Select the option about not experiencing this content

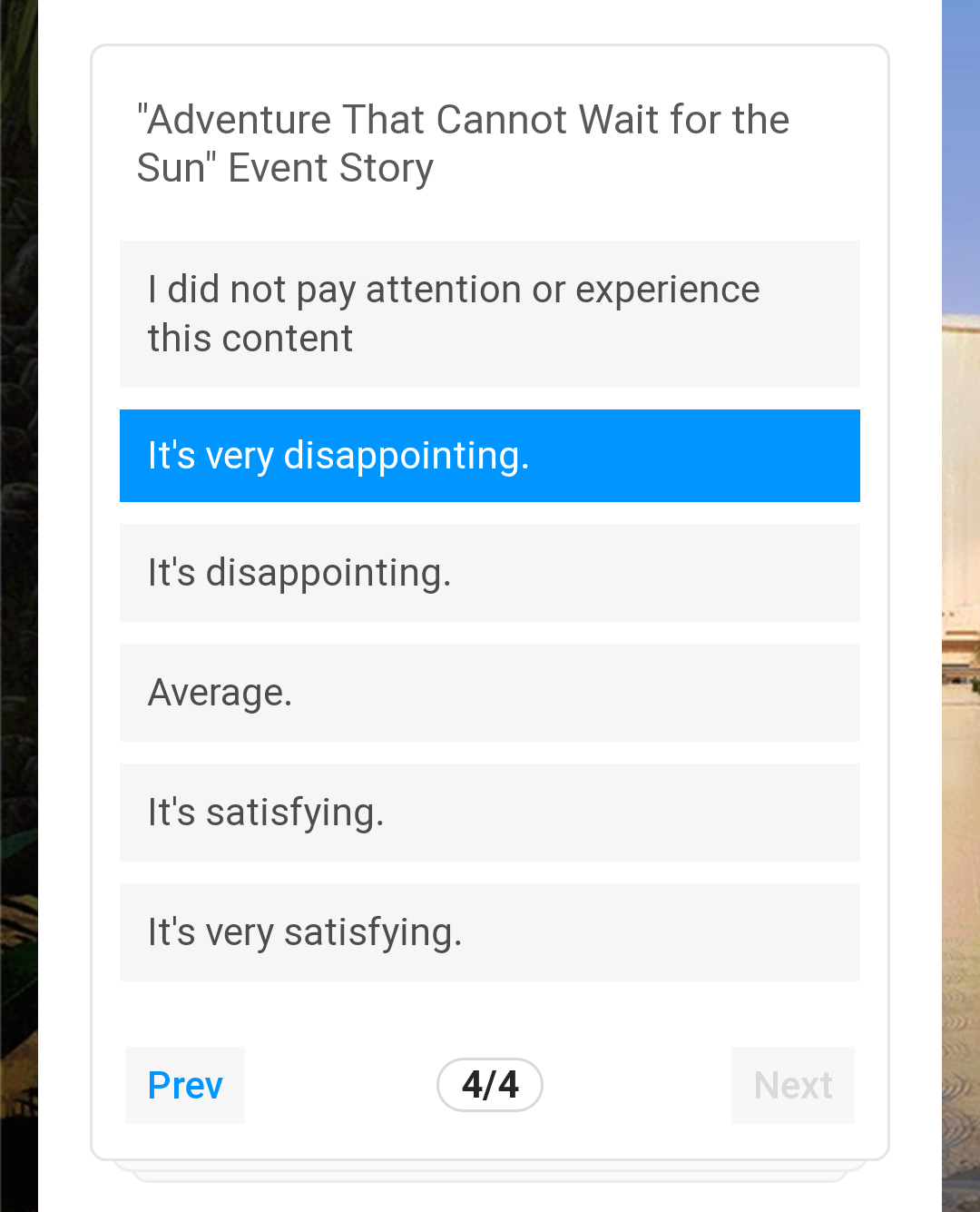(x=490, y=314)
